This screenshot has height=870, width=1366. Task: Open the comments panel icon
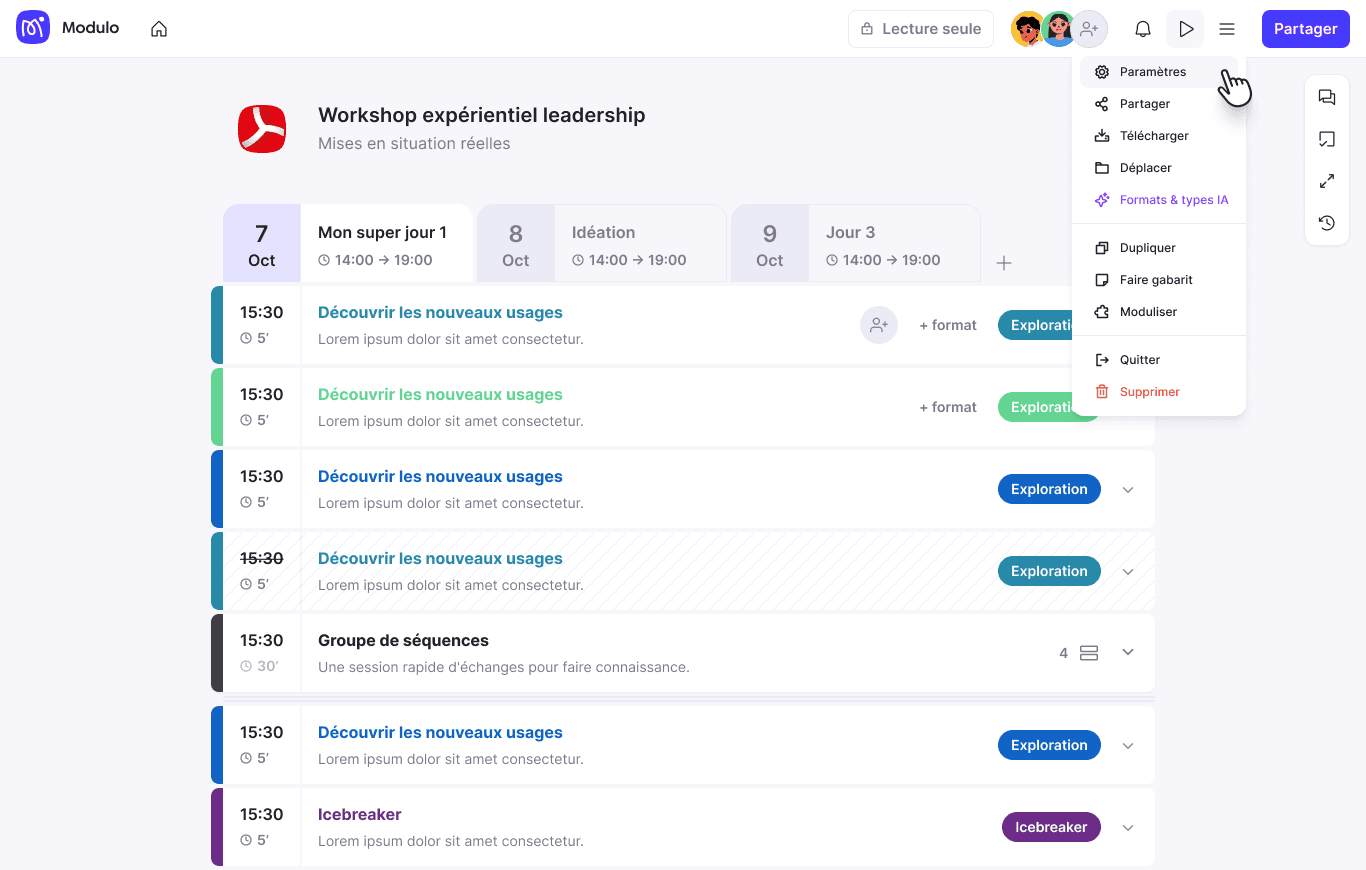pos(1327,97)
